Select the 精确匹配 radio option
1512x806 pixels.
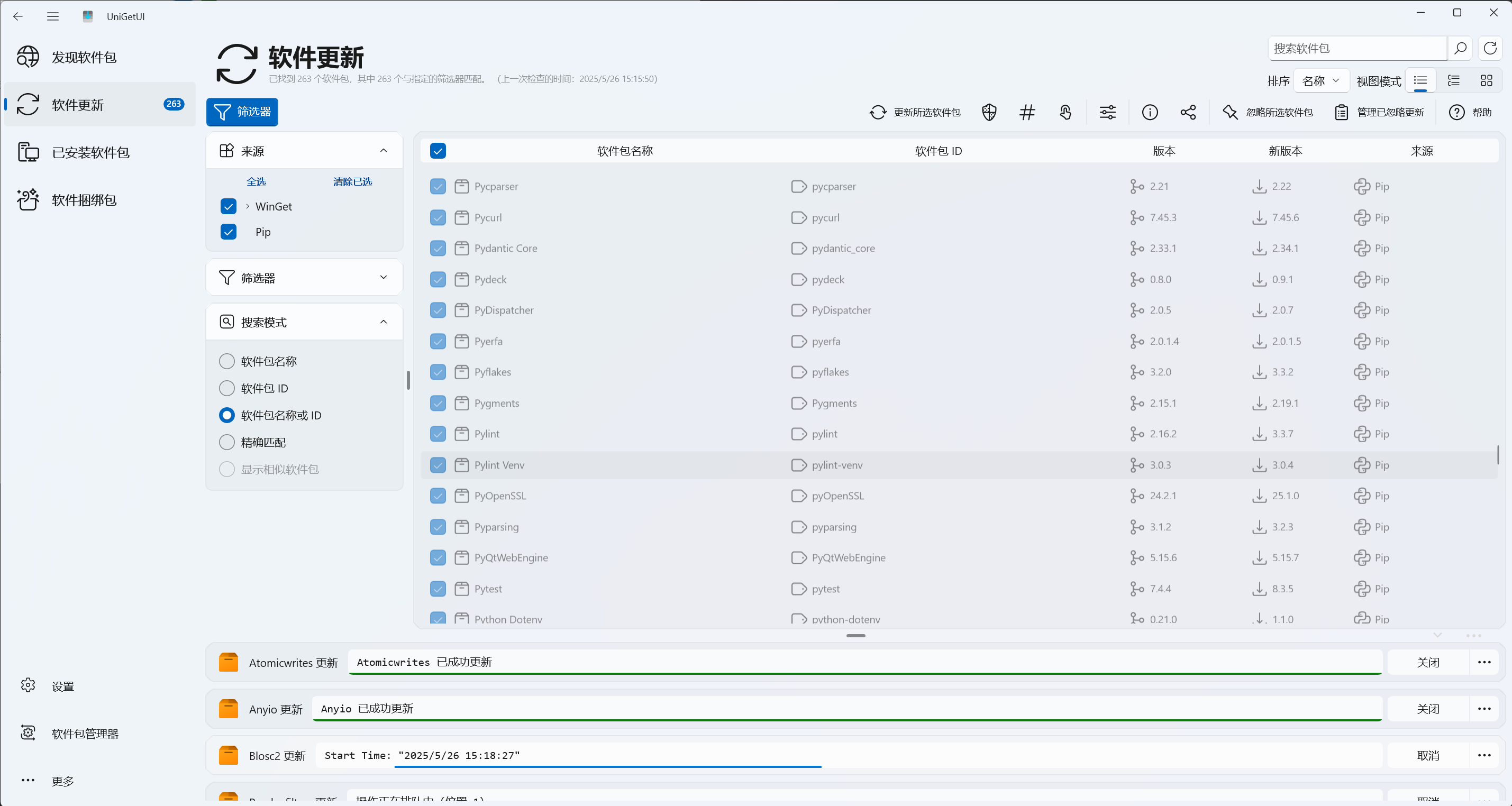(227, 442)
